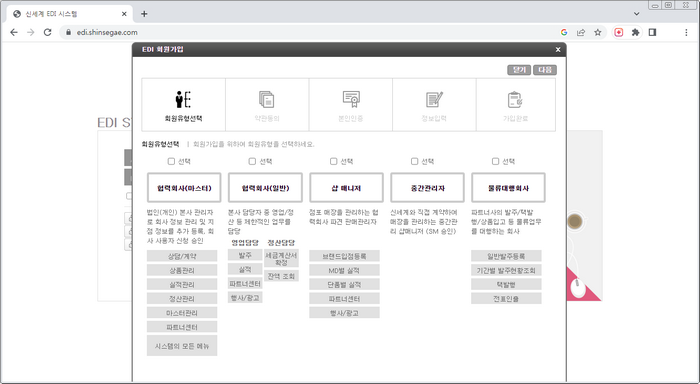Select the 중간관리자 member type box
The width and height of the screenshot is (700, 384).
pos(427,188)
